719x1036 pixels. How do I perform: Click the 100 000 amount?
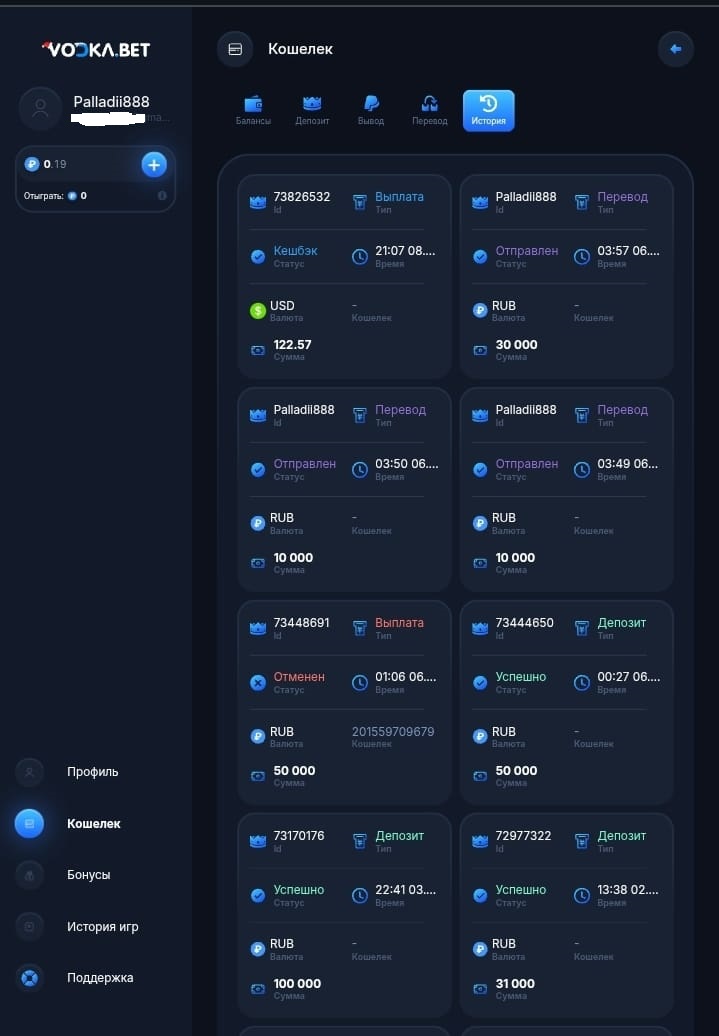(x=297, y=984)
